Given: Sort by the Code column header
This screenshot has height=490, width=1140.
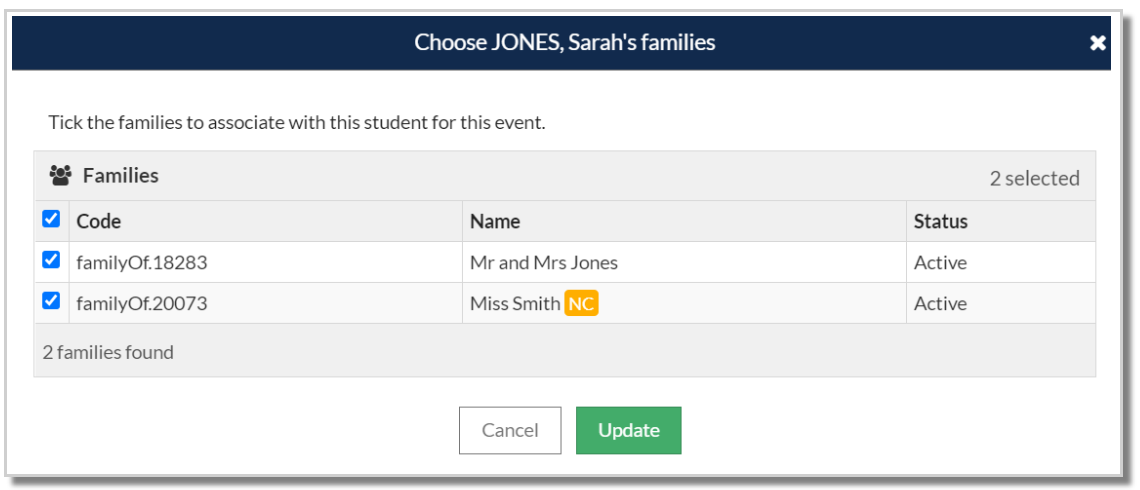Looking at the screenshot, I should [x=99, y=222].
